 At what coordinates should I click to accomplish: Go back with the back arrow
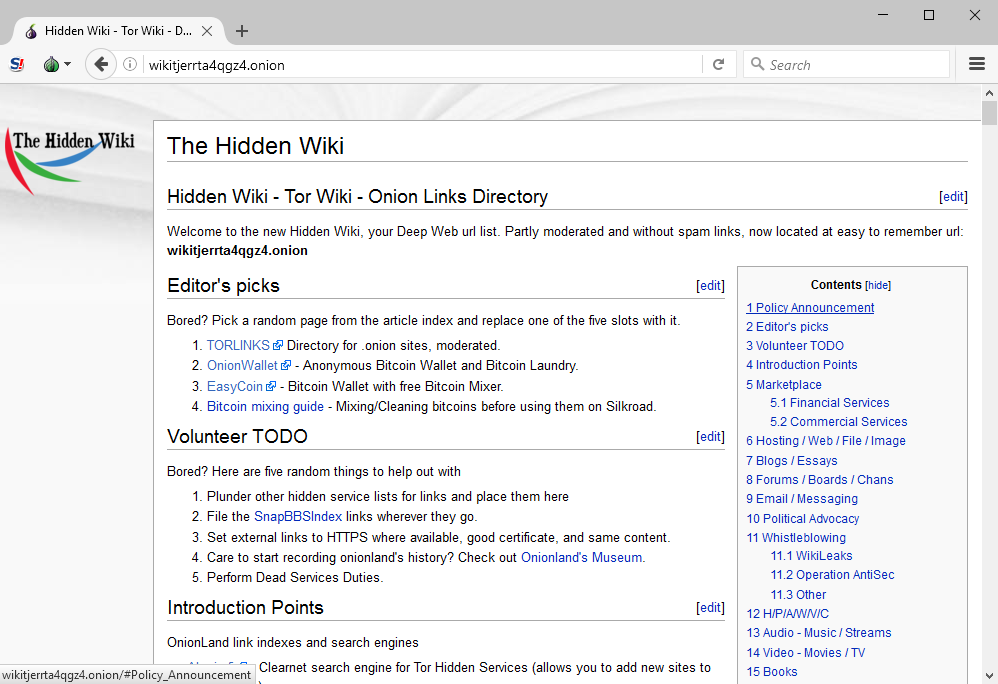tap(101, 64)
